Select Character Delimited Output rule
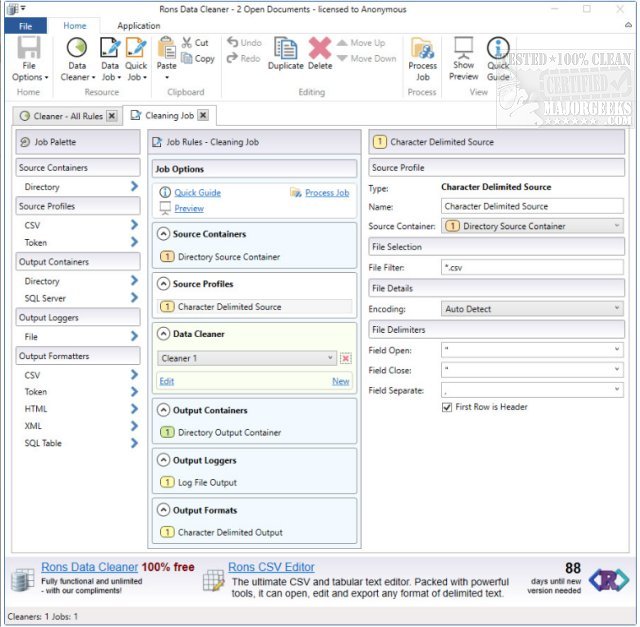This screenshot has height=627, width=640. pyautogui.click(x=222, y=532)
